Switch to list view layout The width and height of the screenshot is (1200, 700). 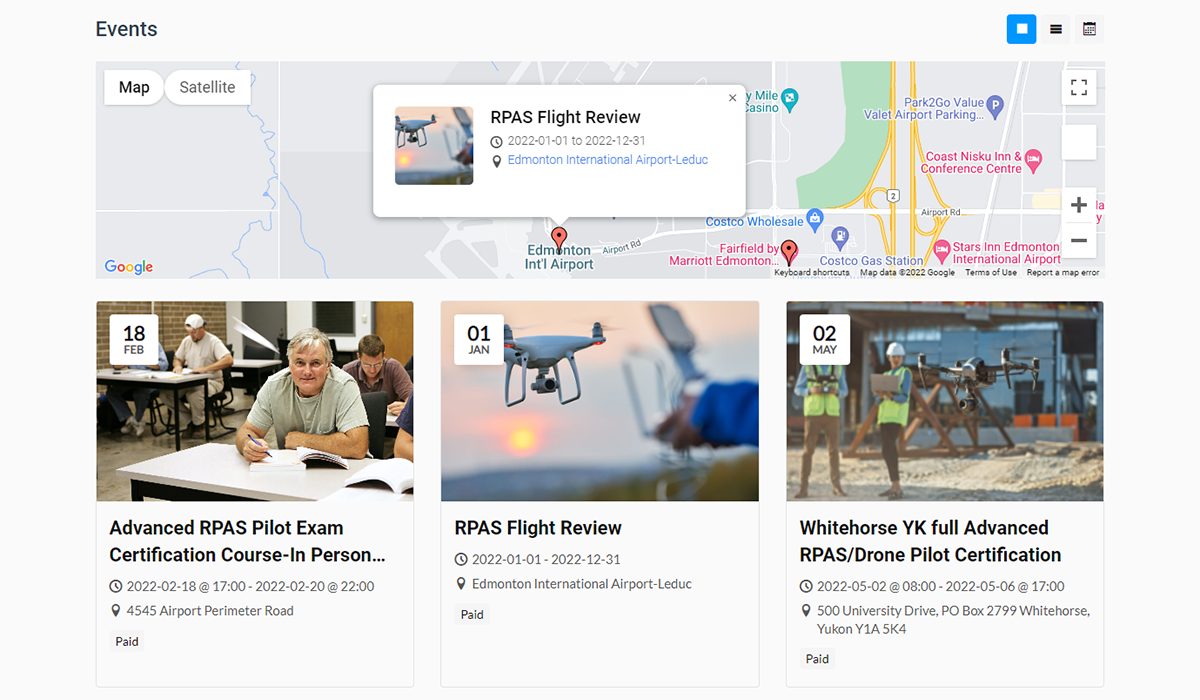(1055, 29)
